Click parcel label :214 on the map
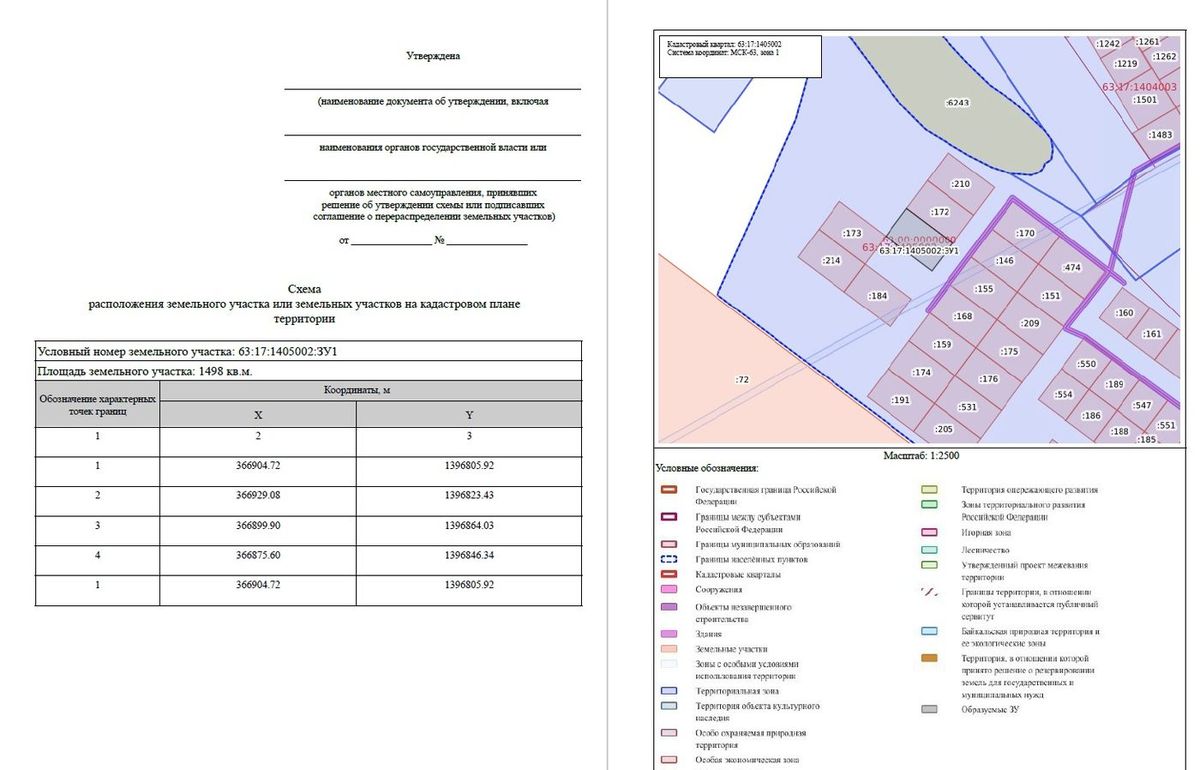 coord(830,260)
